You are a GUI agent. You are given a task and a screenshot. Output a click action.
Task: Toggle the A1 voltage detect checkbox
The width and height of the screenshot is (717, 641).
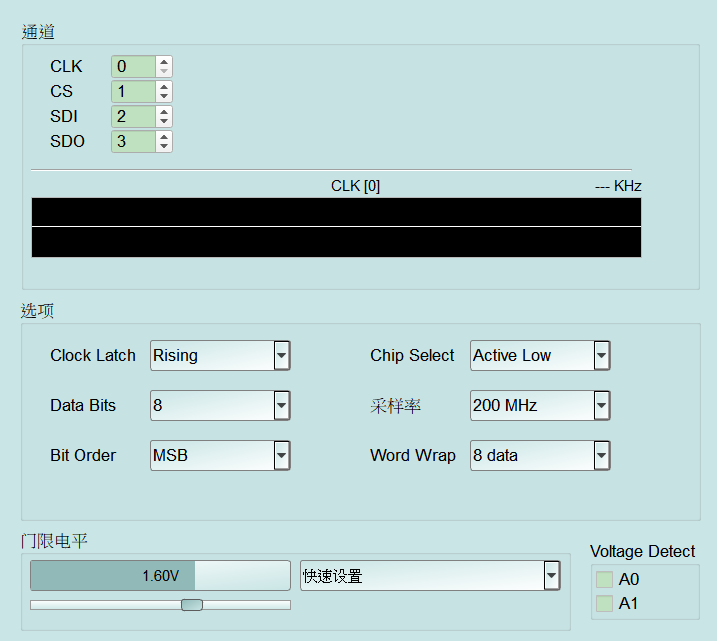pyautogui.click(x=604, y=604)
